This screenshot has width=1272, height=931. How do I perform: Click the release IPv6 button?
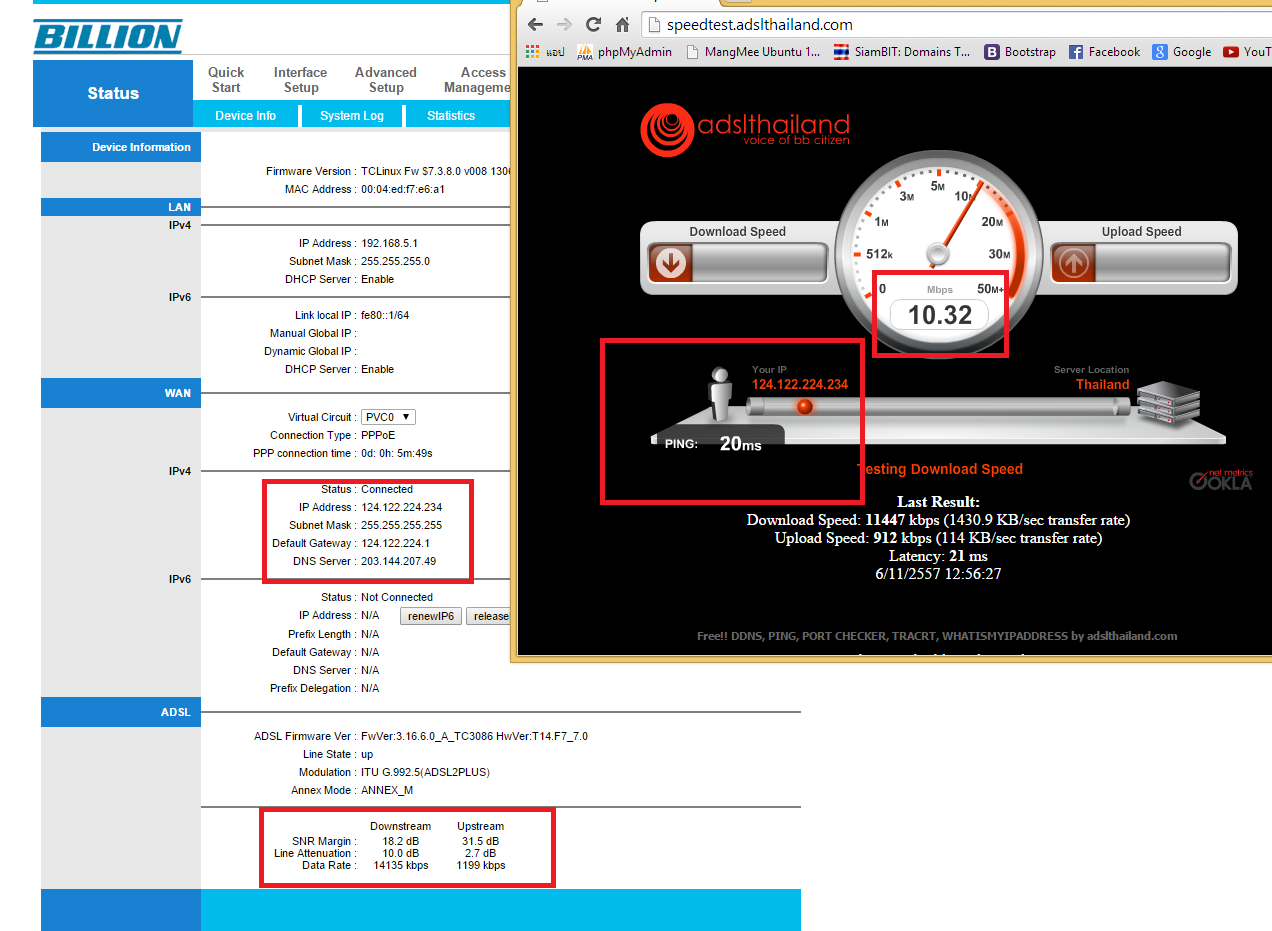pyautogui.click(x=489, y=616)
